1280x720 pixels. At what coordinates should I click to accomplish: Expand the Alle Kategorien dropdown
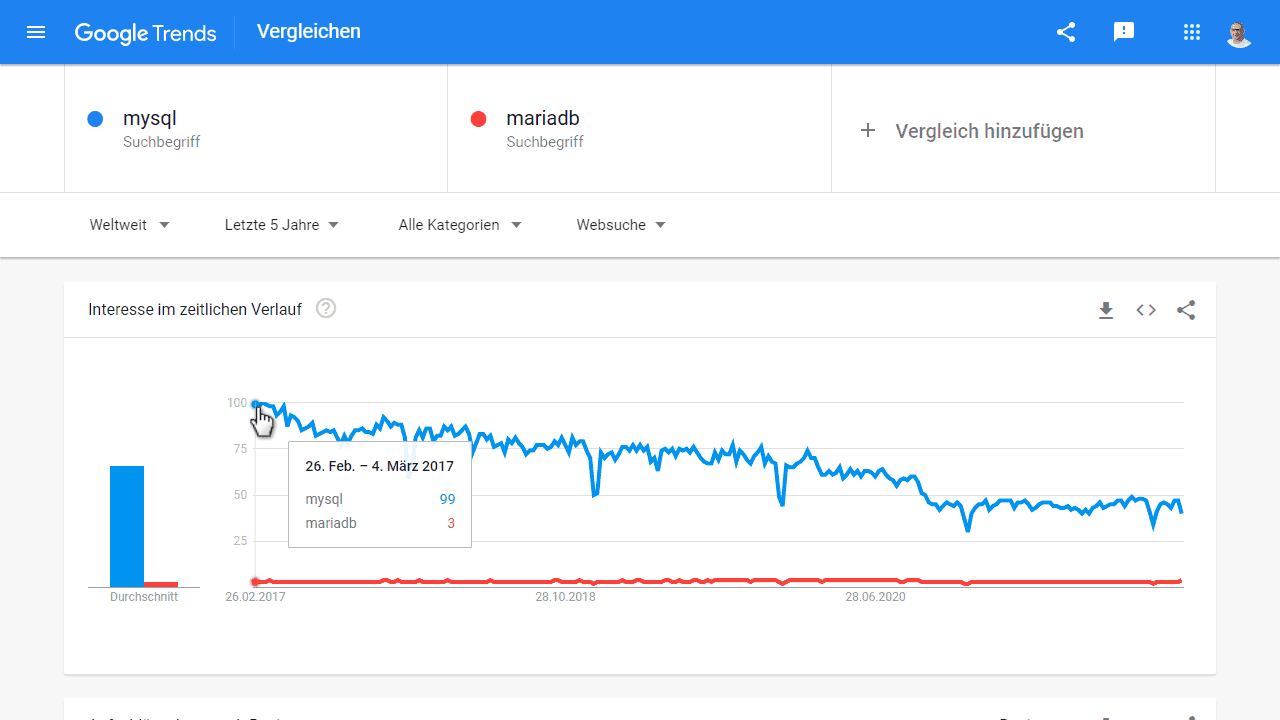(460, 225)
